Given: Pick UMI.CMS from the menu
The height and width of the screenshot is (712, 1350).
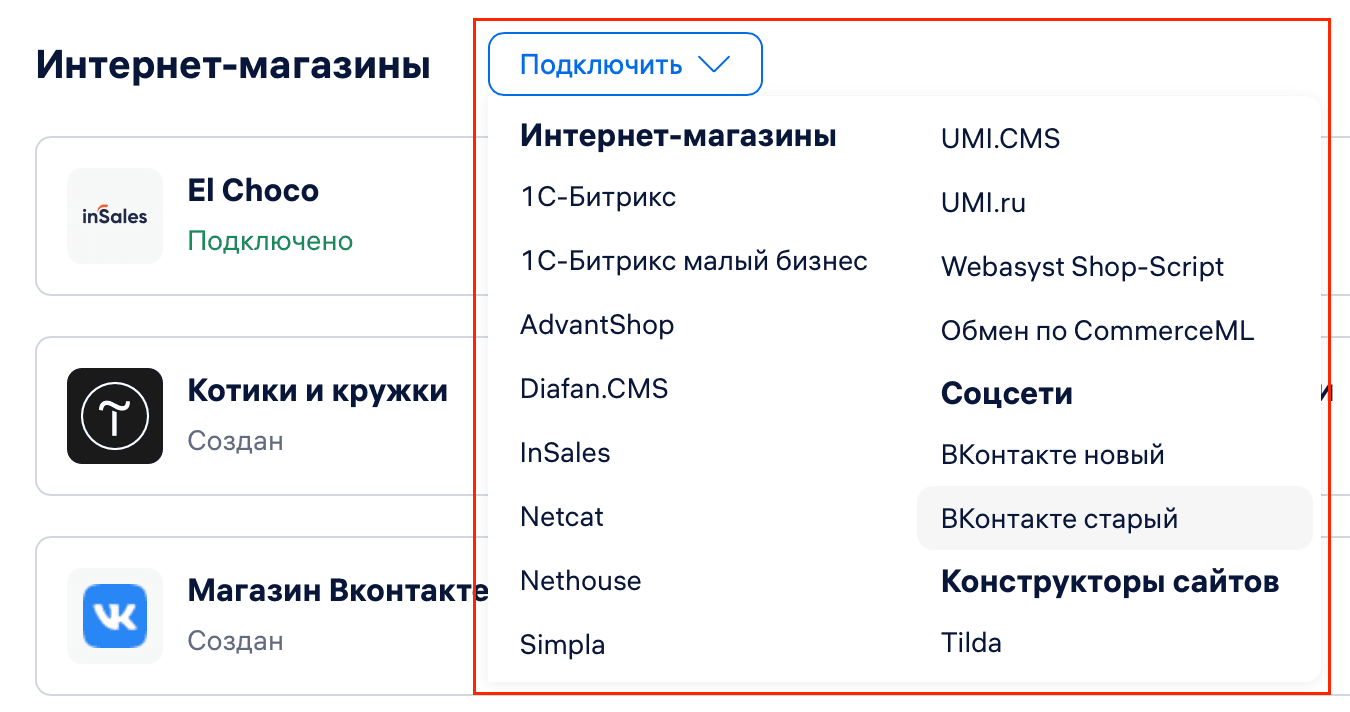Looking at the screenshot, I should (x=1000, y=139).
